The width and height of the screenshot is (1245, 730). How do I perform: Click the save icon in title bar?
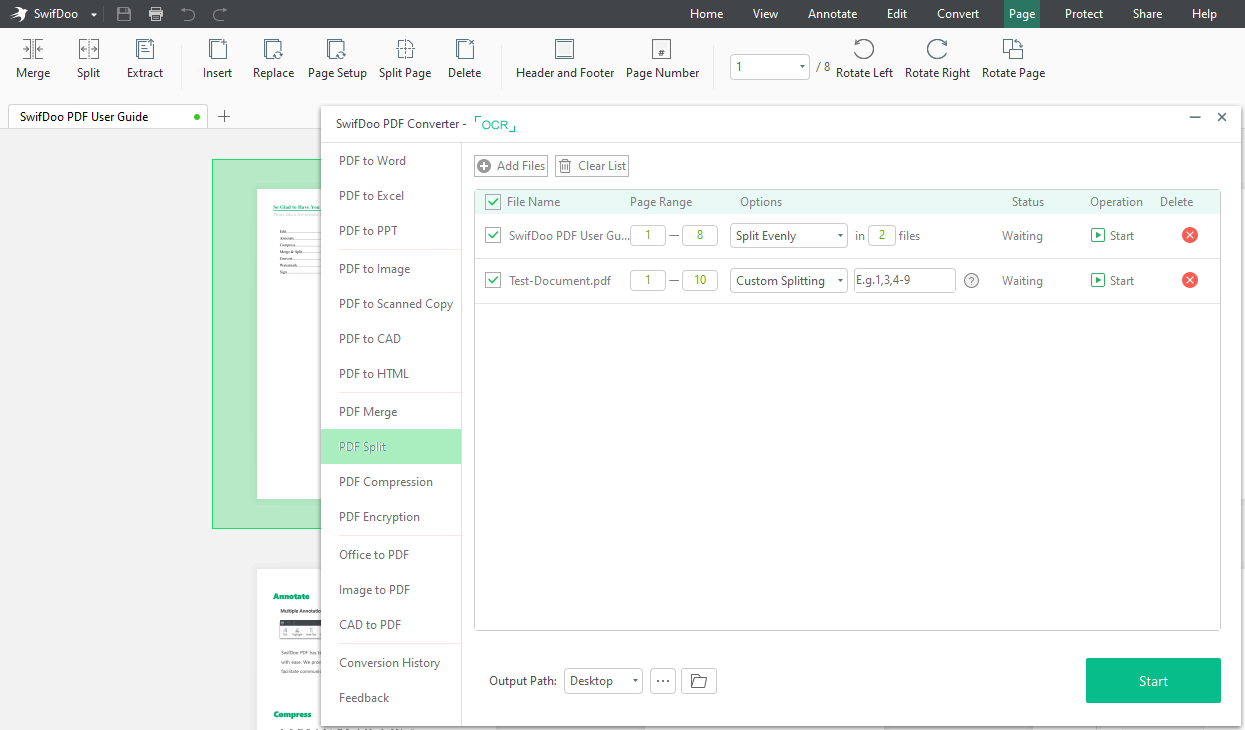click(x=124, y=14)
